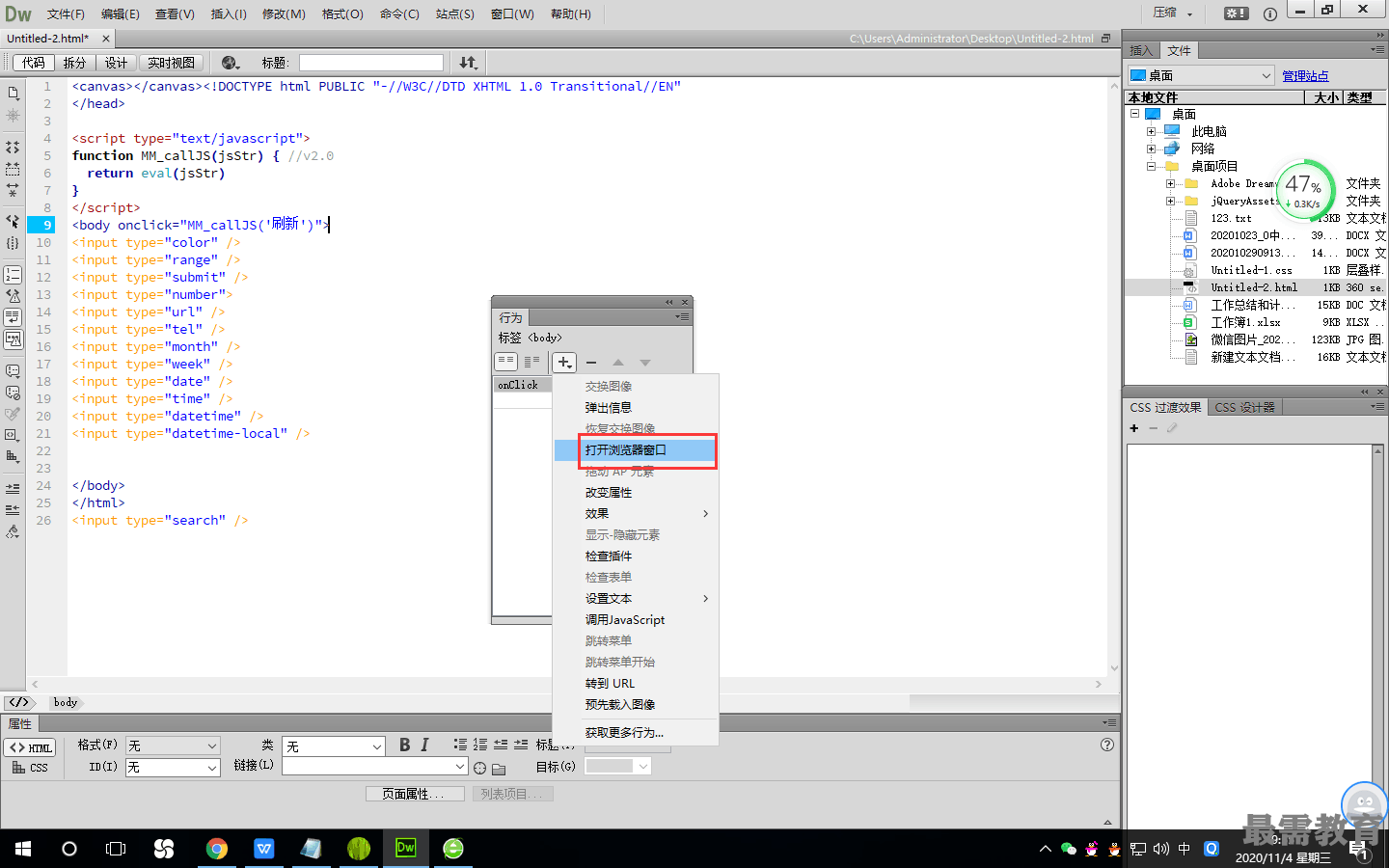Select Parent Tag icon in coding toolbar
The width and height of the screenshot is (1389, 868).
[x=13, y=221]
